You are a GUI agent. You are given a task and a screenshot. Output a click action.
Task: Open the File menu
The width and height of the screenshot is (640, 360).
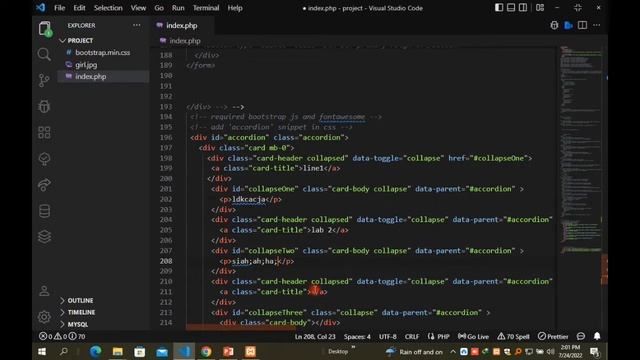pos(60,8)
